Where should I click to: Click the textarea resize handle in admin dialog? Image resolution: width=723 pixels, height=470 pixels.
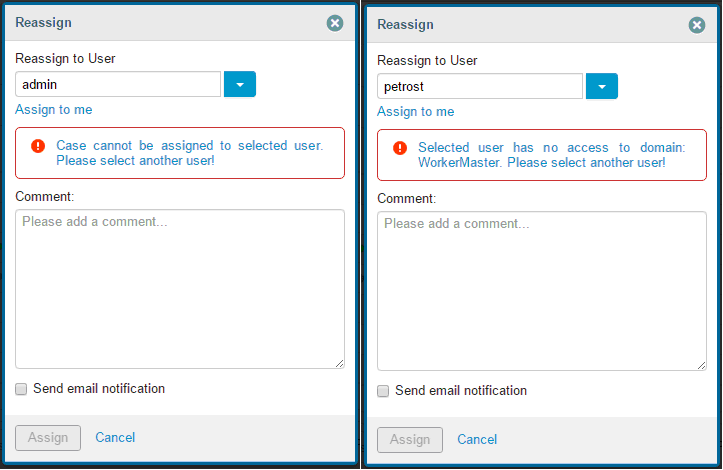(x=339, y=363)
